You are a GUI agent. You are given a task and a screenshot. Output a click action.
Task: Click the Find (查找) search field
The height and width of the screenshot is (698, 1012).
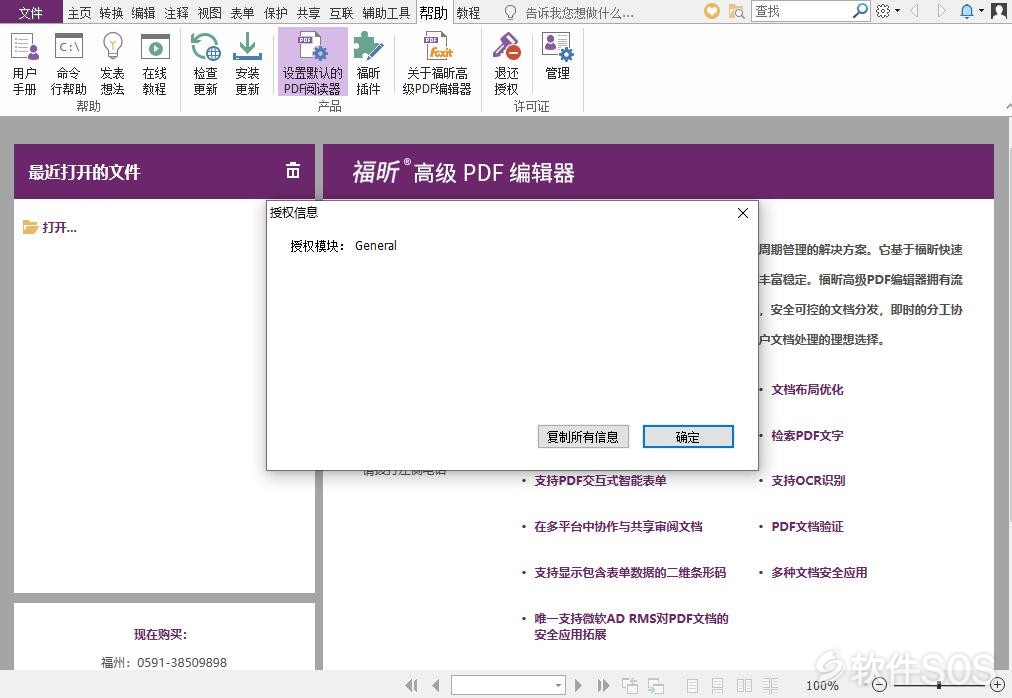coord(802,11)
